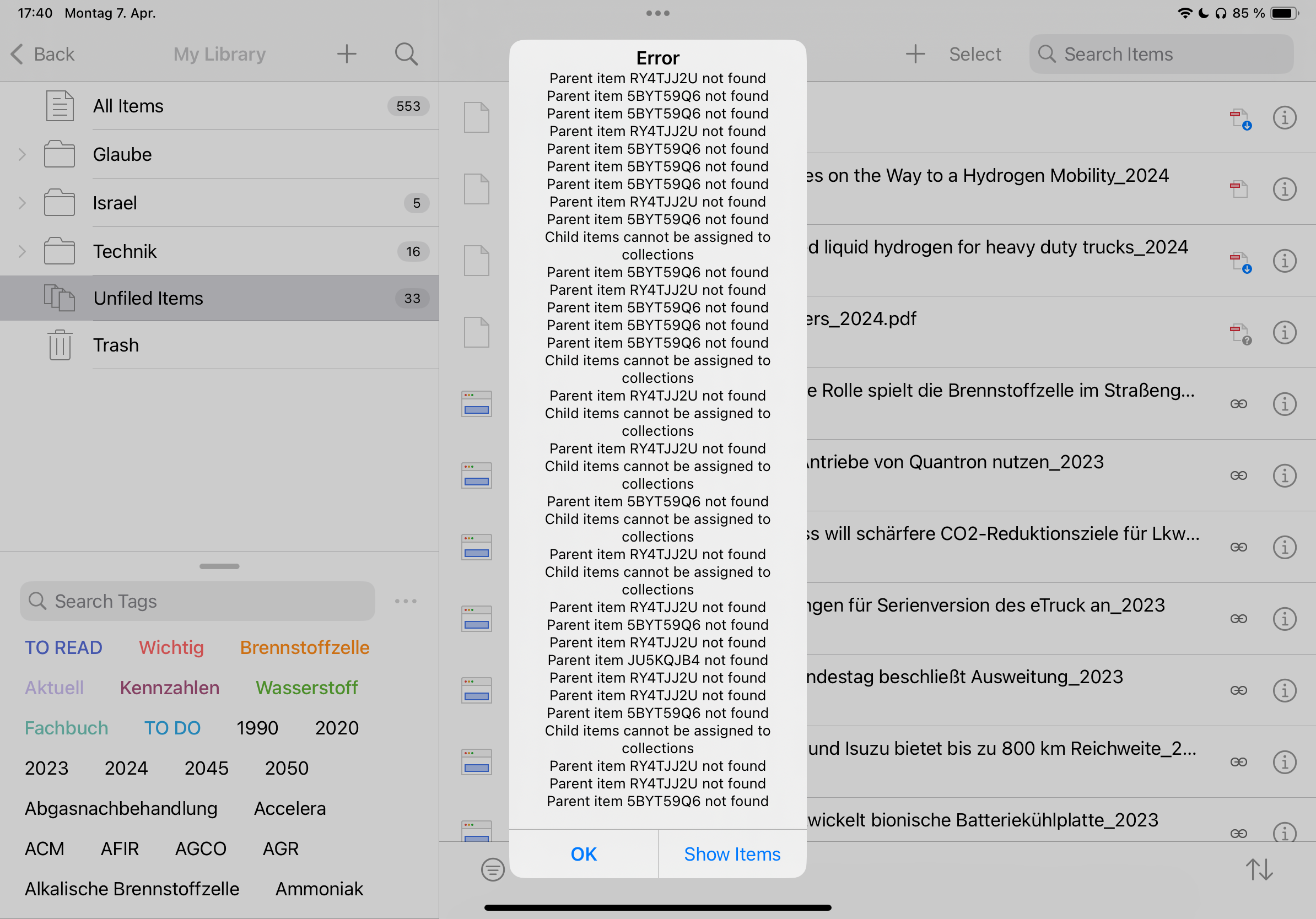Expand the Glaube collection
This screenshot has height=919, width=1316.
click(x=22, y=155)
